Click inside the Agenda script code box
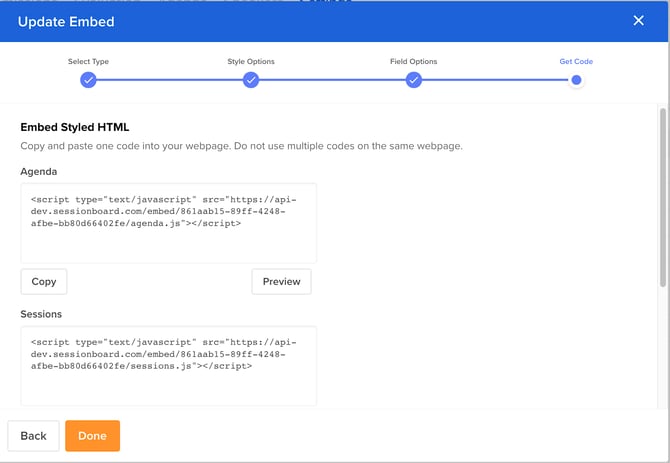The height and width of the screenshot is (463, 670). [x=168, y=222]
